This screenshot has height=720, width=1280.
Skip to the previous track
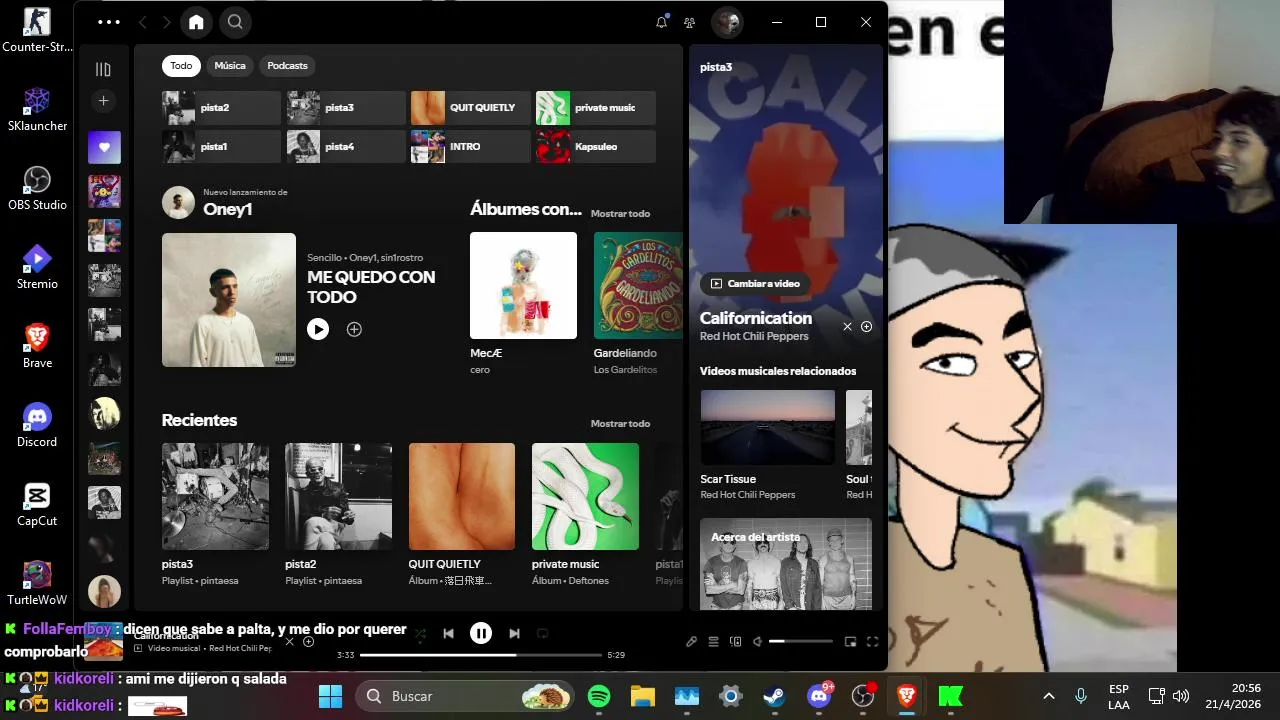point(448,633)
